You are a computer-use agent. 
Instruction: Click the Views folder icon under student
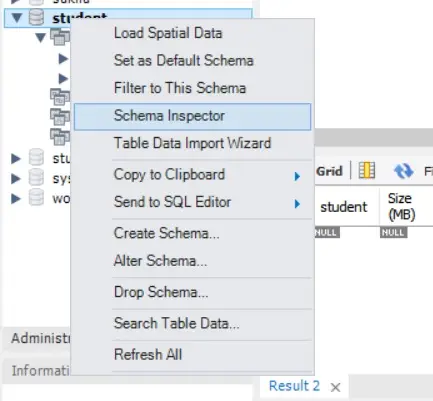tap(60, 97)
